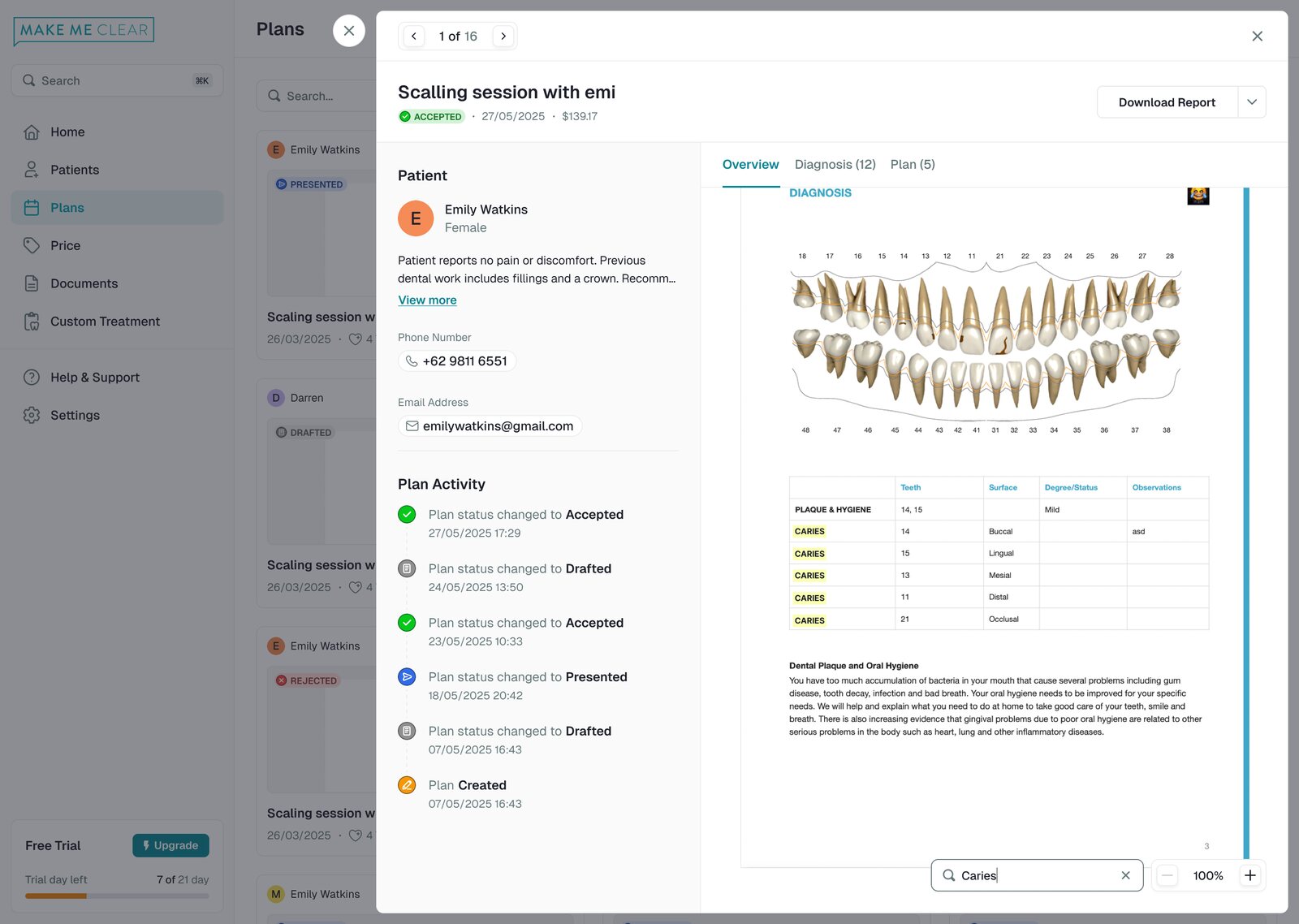Go to the previous plan arrow
The image size is (1299, 924).
[x=414, y=36]
